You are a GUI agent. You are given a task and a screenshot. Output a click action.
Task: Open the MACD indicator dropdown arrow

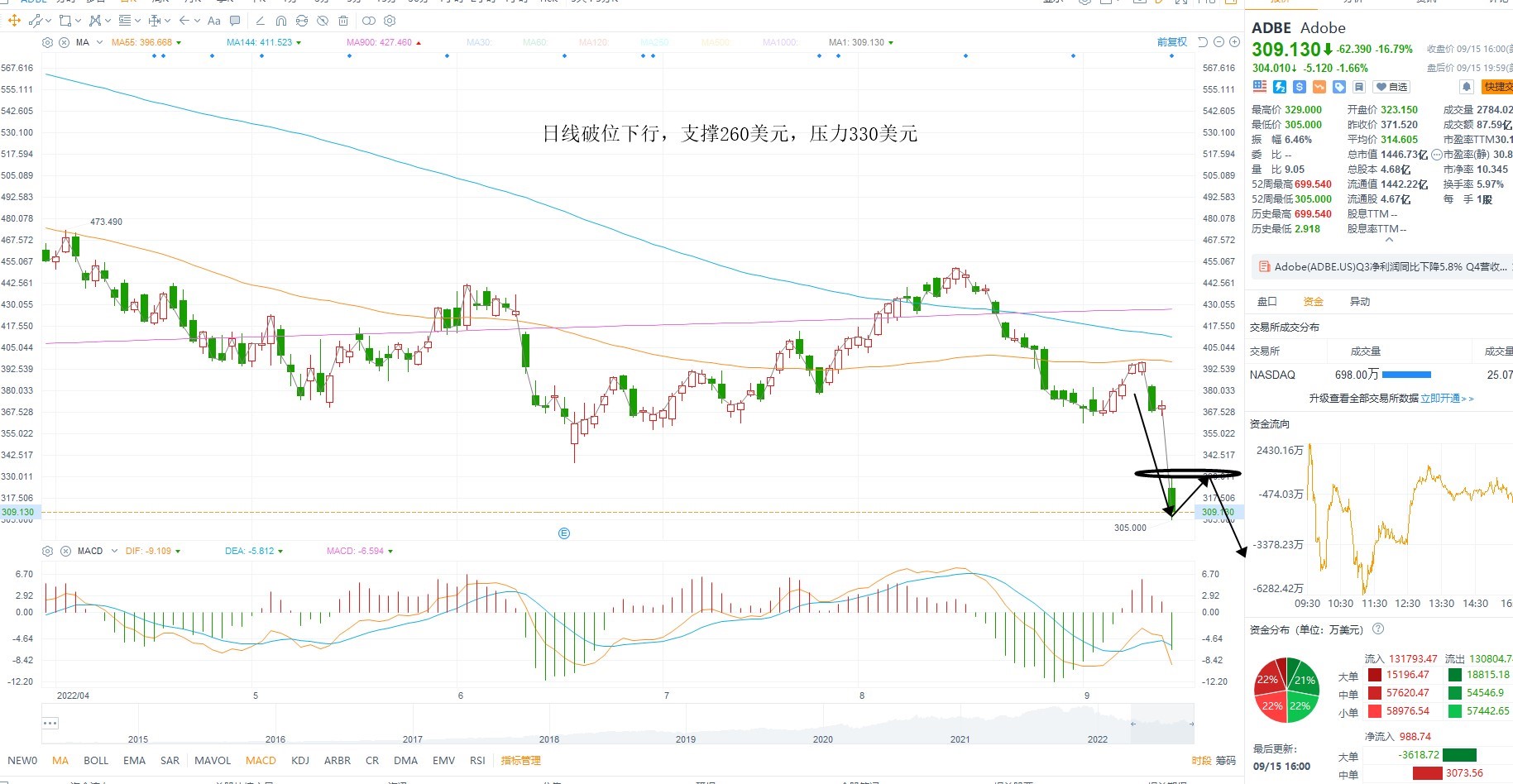115,551
